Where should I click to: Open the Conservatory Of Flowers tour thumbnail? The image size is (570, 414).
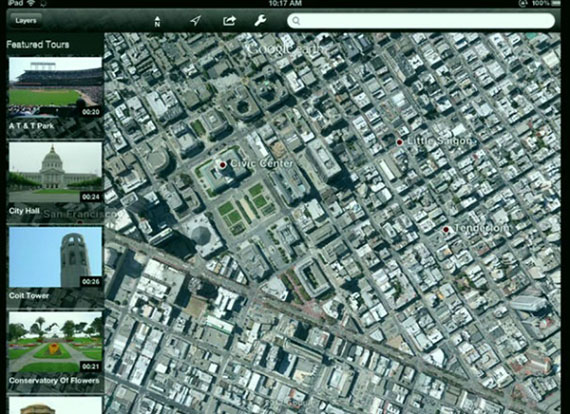click(55, 342)
